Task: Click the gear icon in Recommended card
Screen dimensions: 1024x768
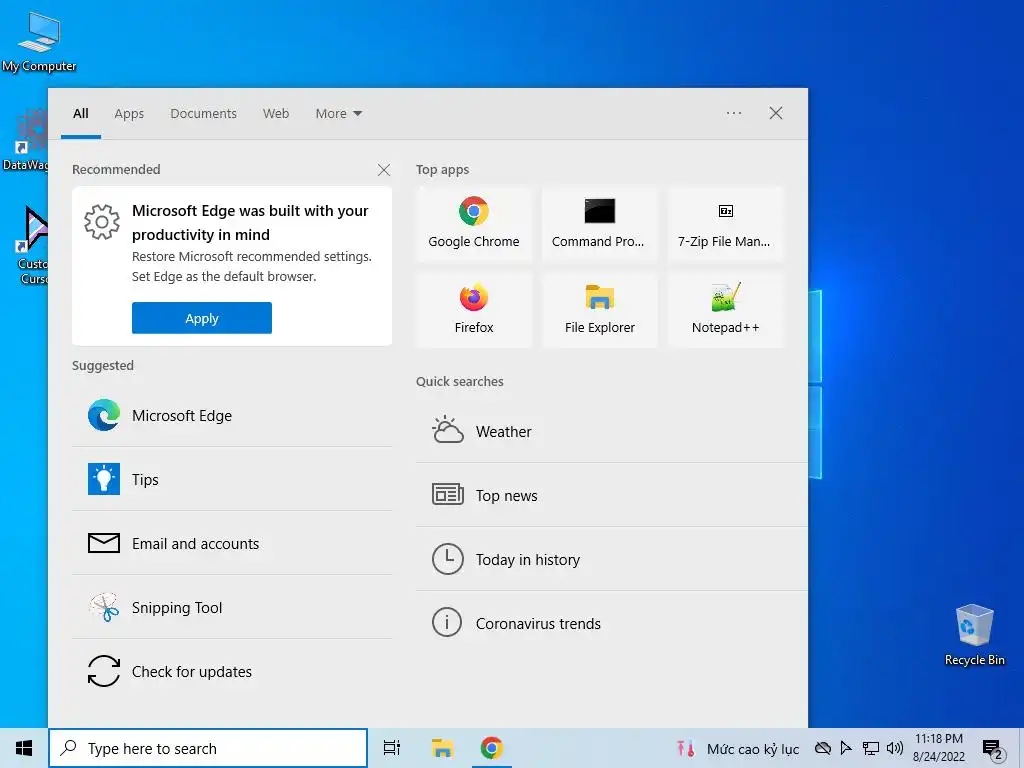Action: coord(102,222)
